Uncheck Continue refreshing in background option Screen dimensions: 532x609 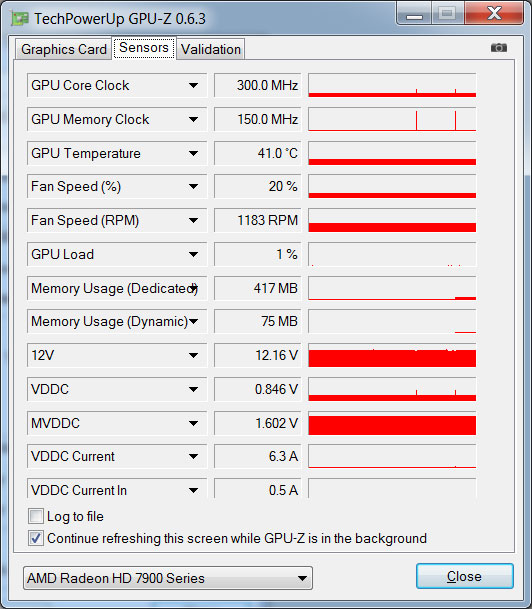point(36,538)
